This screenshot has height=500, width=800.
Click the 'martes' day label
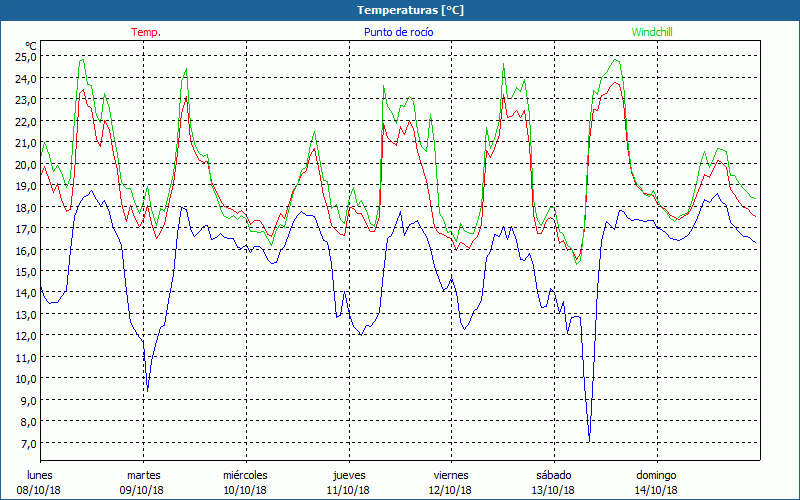(x=143, y=475)
